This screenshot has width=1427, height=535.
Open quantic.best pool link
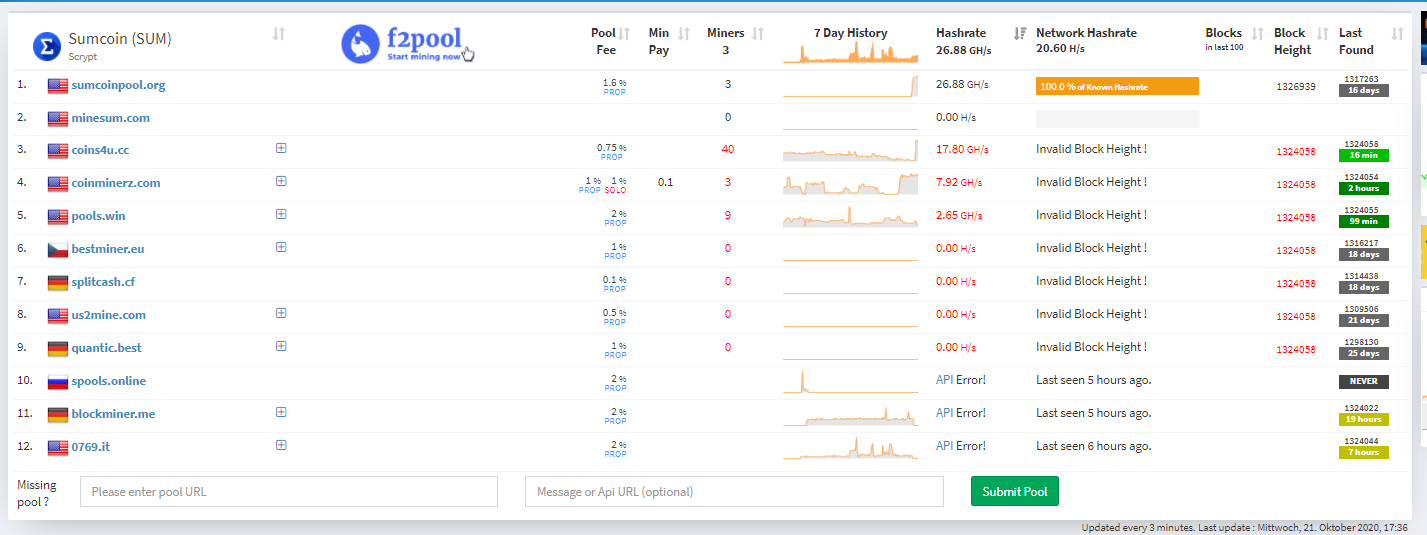coord(106,348)
